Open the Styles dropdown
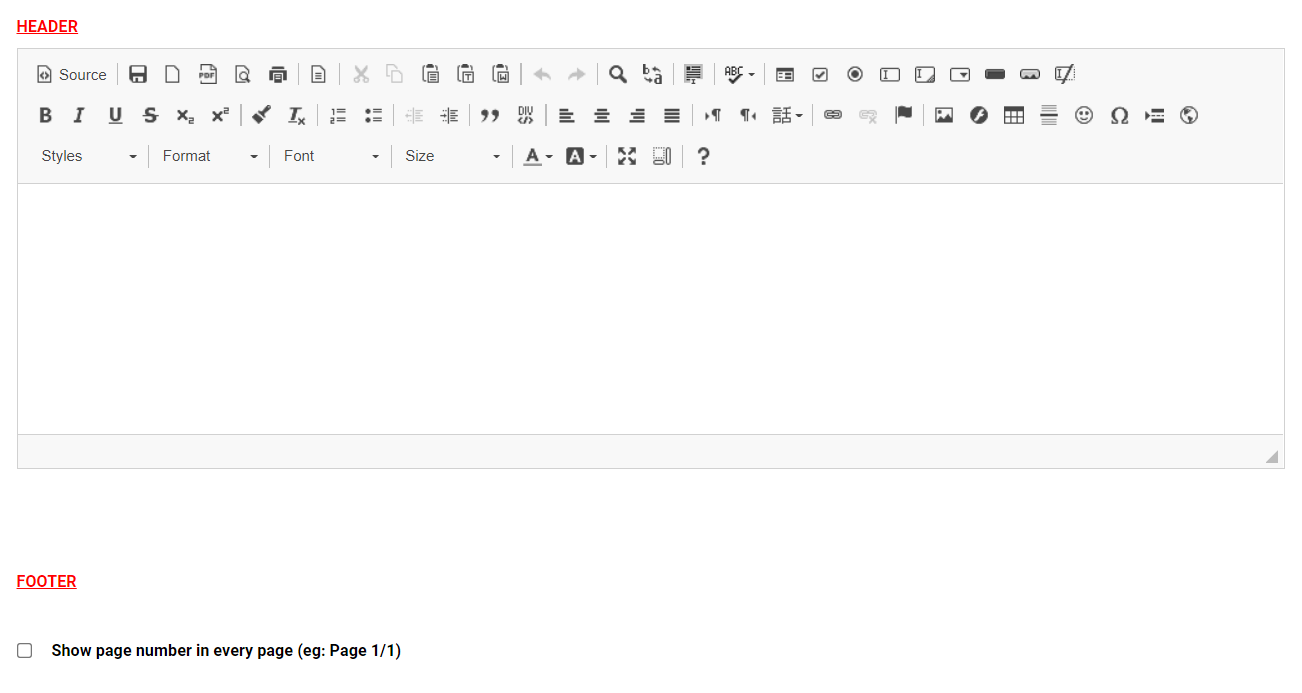1302x693 pixels. click(x=88, y=156)
